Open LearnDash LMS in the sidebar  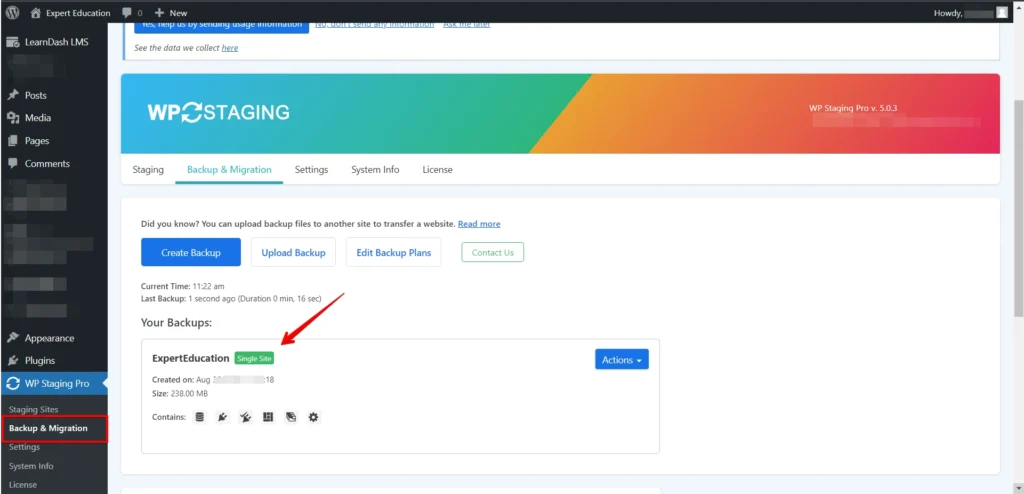point(54,42)
